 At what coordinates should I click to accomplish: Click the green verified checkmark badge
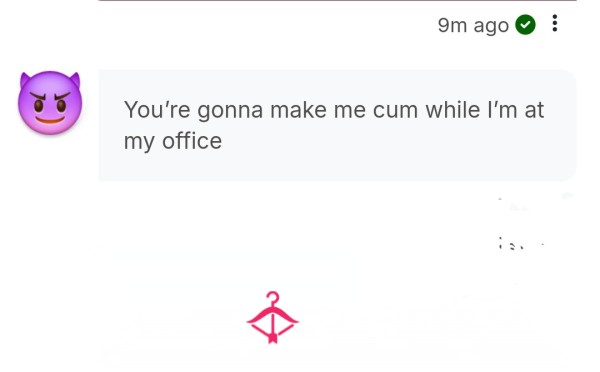point(525,25)
